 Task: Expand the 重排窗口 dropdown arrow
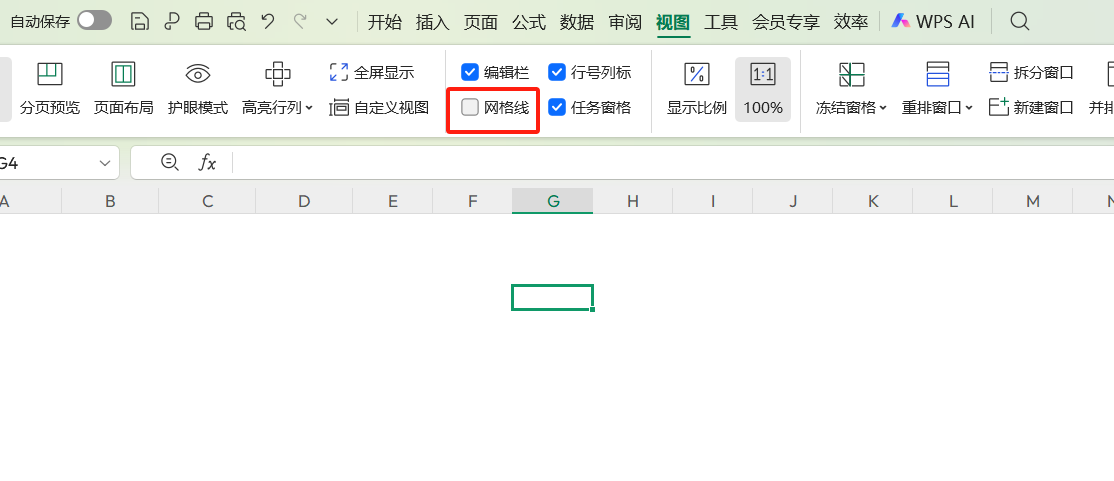click(970, 108)
